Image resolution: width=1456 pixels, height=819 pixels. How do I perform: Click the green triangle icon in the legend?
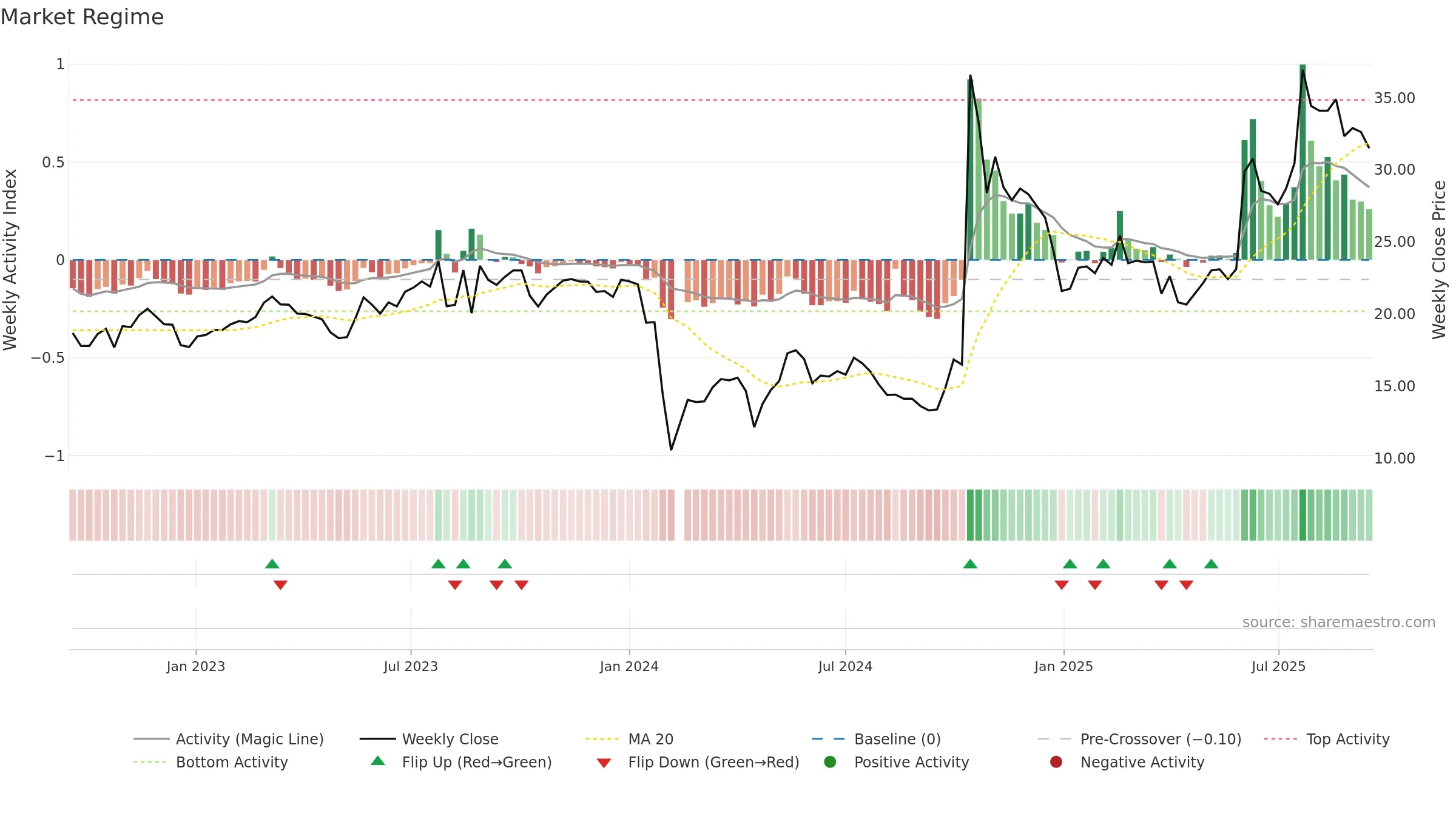click(378, 761)
